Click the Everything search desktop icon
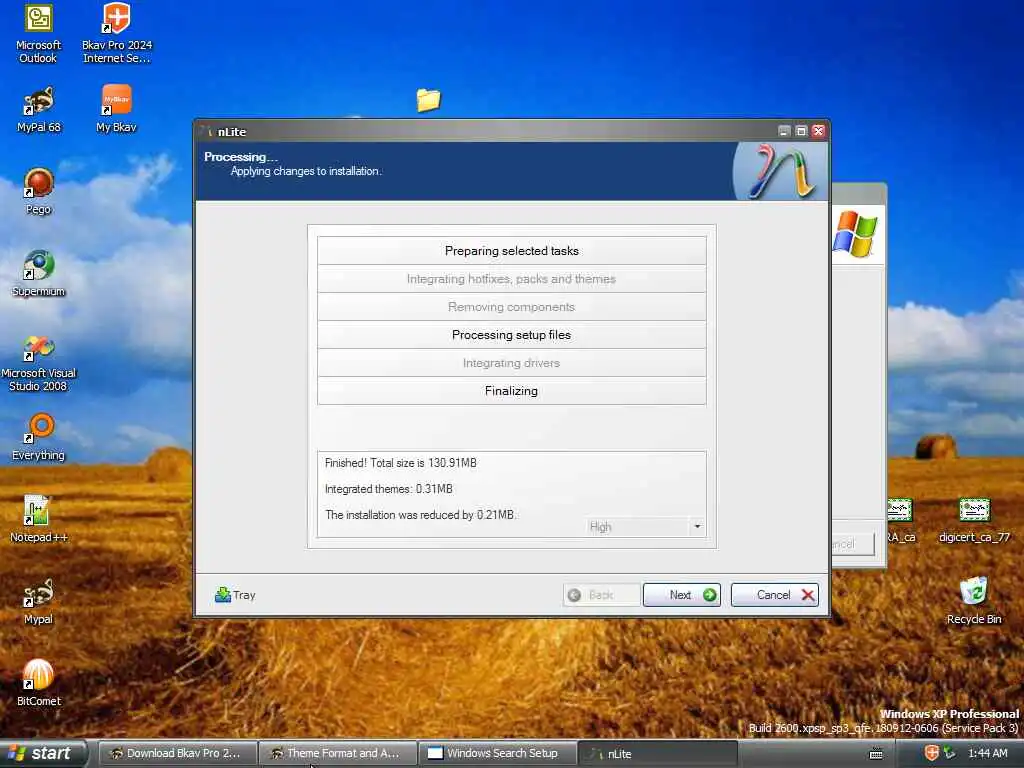The height and width of the screenshot is (768, 1024). coord(39,438)
